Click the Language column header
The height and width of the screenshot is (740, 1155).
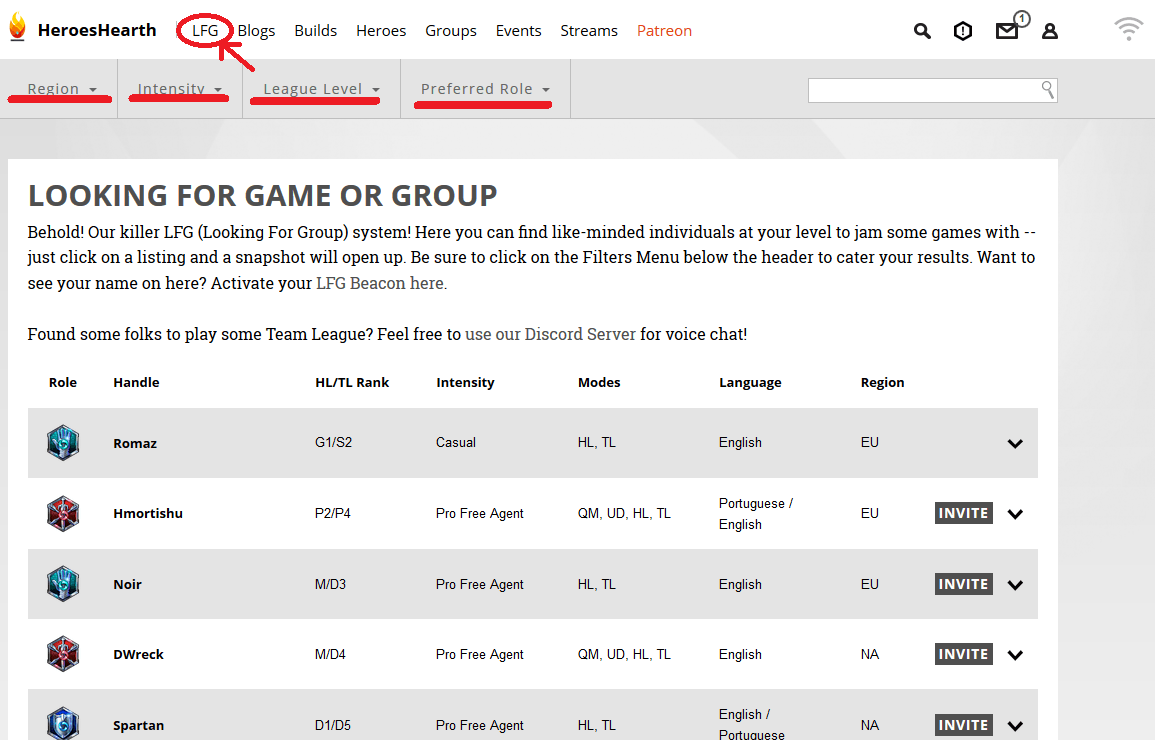point(750,382)
